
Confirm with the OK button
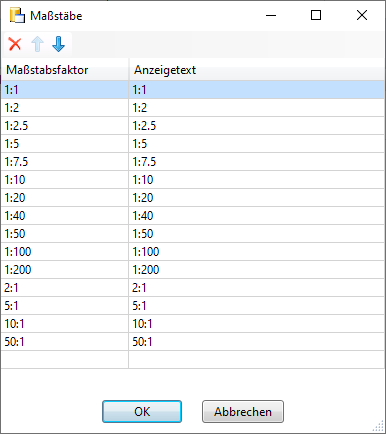(x=142, y=412)
